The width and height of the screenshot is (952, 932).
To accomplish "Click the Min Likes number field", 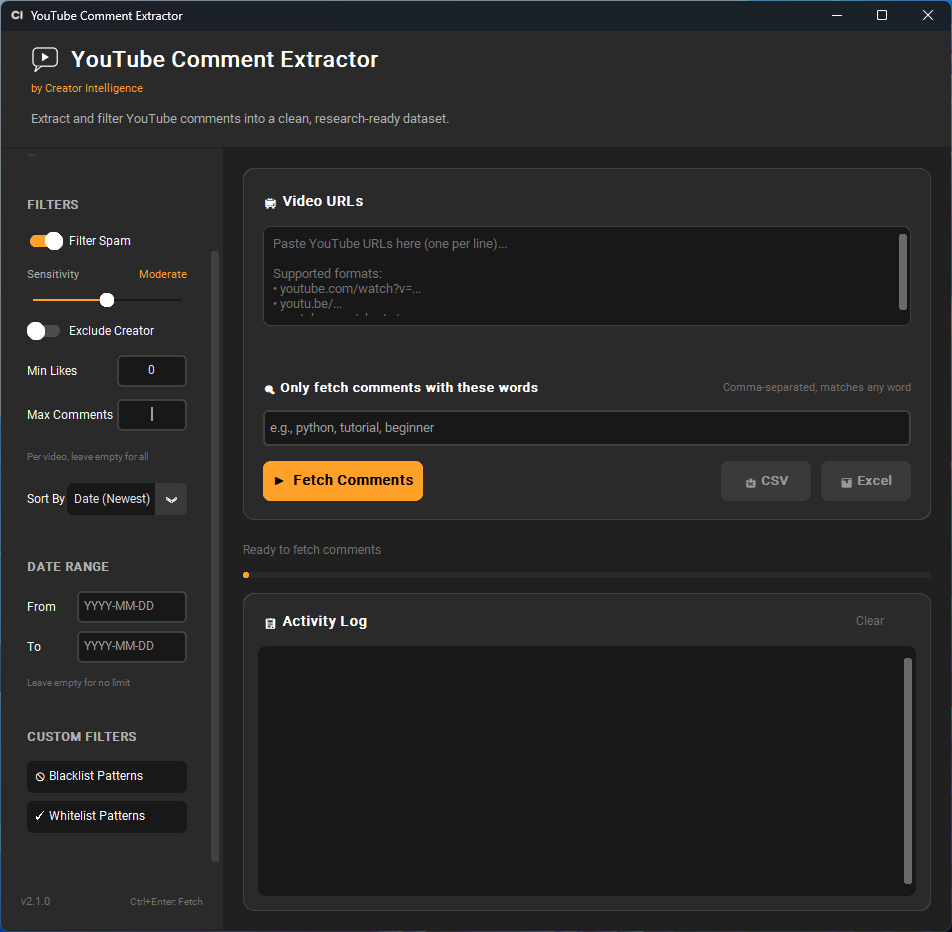I will 152,370.
